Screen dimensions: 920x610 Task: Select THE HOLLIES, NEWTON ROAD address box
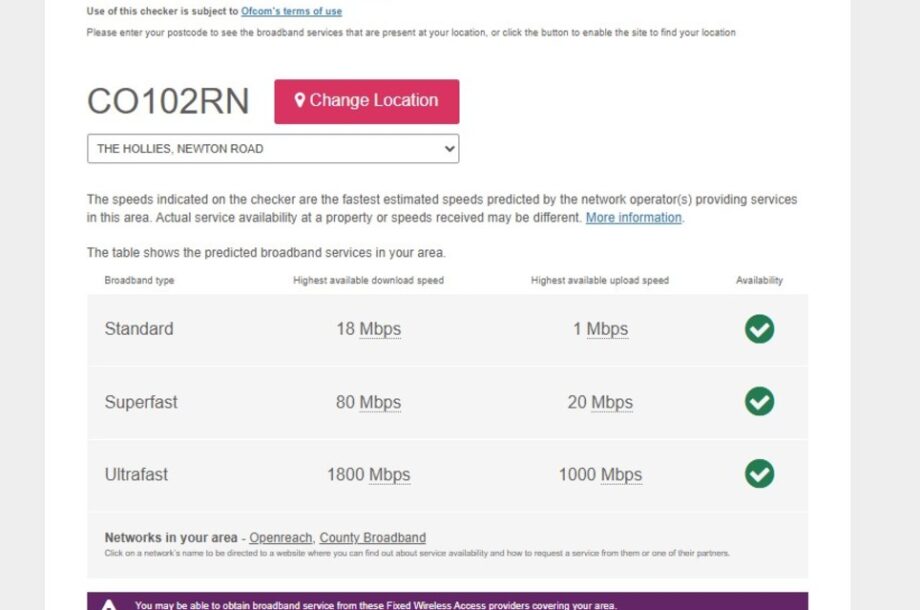click(273, 148)
